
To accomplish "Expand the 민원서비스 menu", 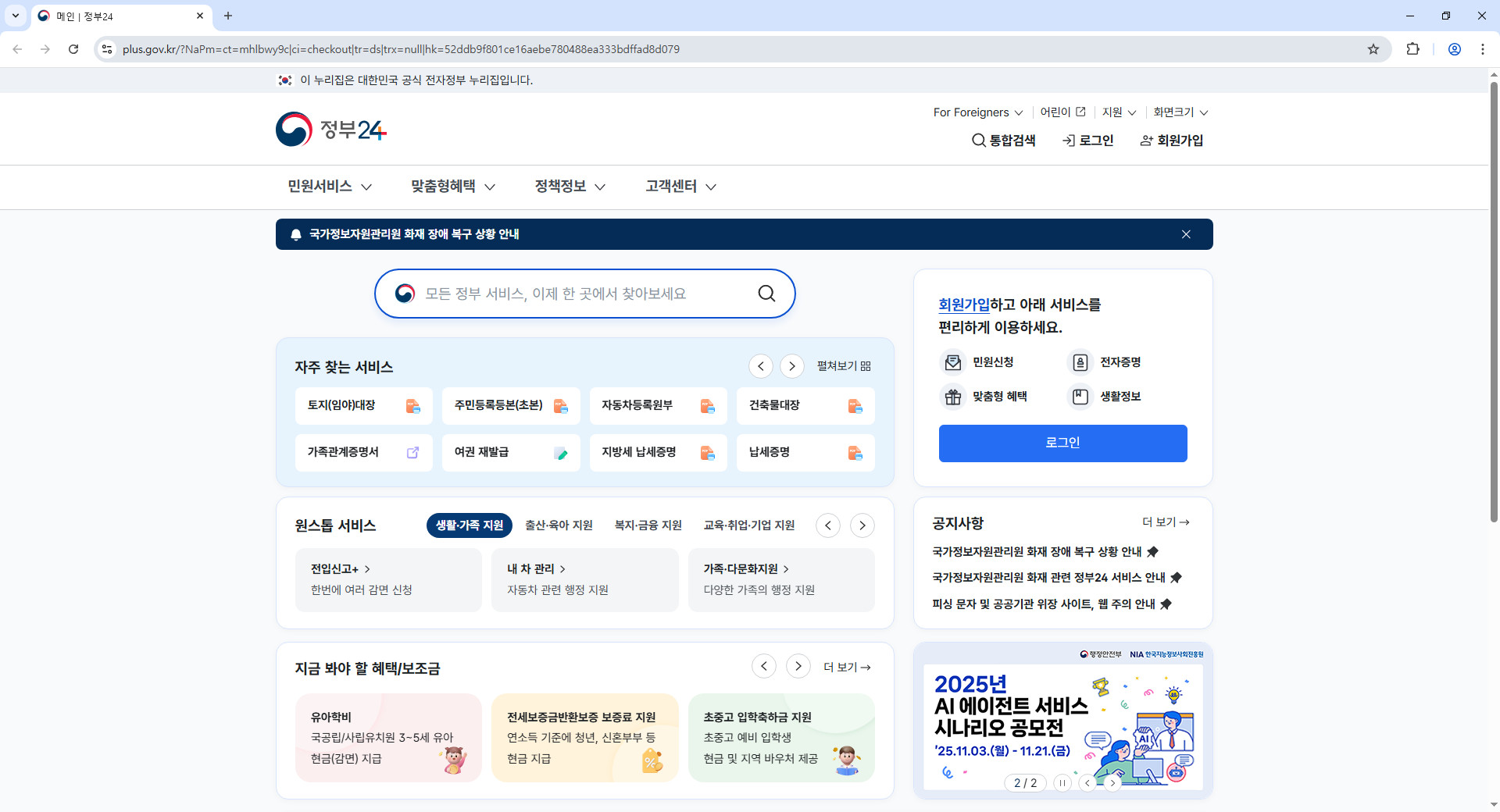I will 330,187.
